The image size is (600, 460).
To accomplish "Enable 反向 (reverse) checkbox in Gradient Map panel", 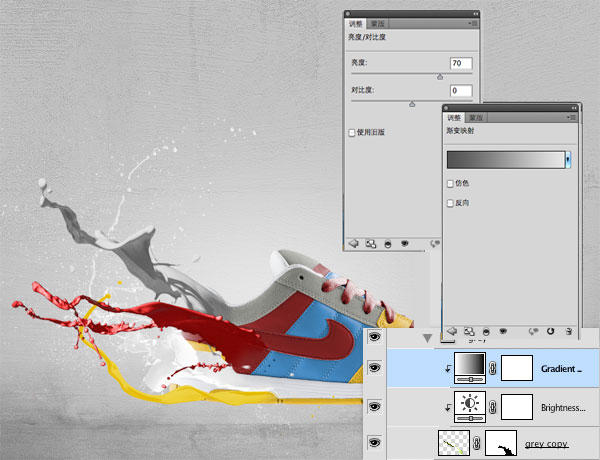I will (450, 203).
